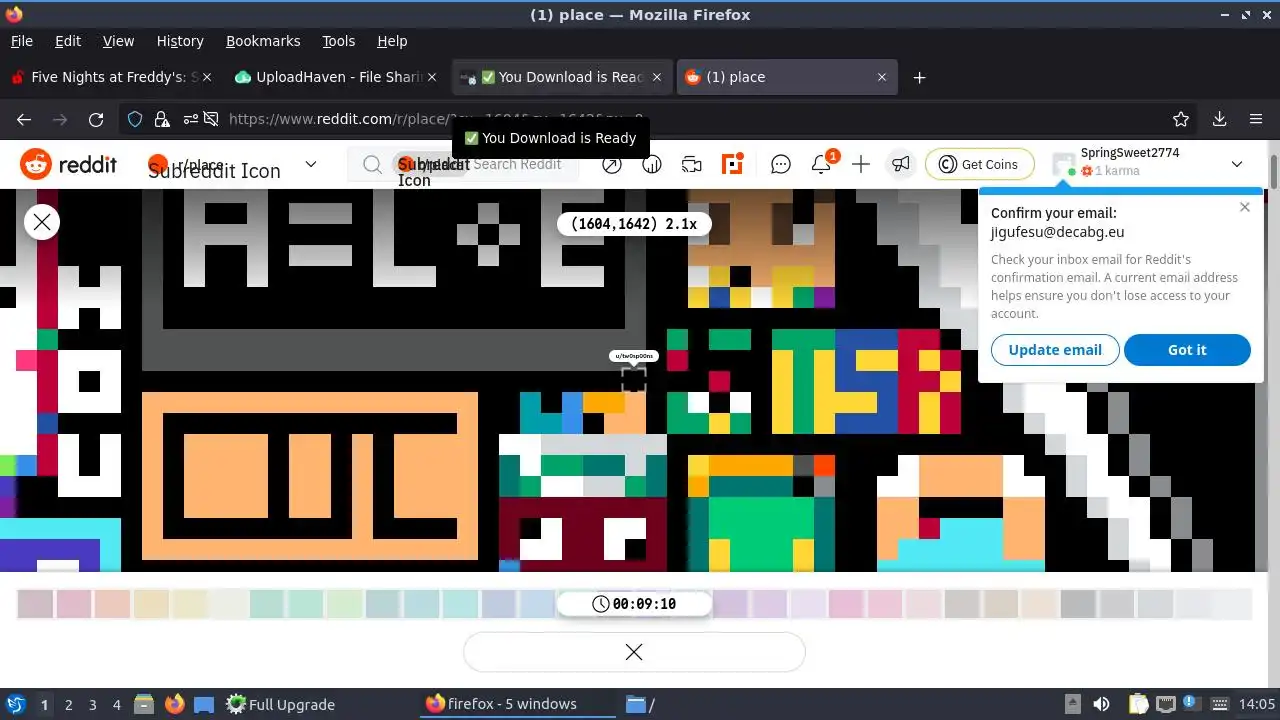
Task: Open the Firefox downloads panel
Action: coord(1219,119)
